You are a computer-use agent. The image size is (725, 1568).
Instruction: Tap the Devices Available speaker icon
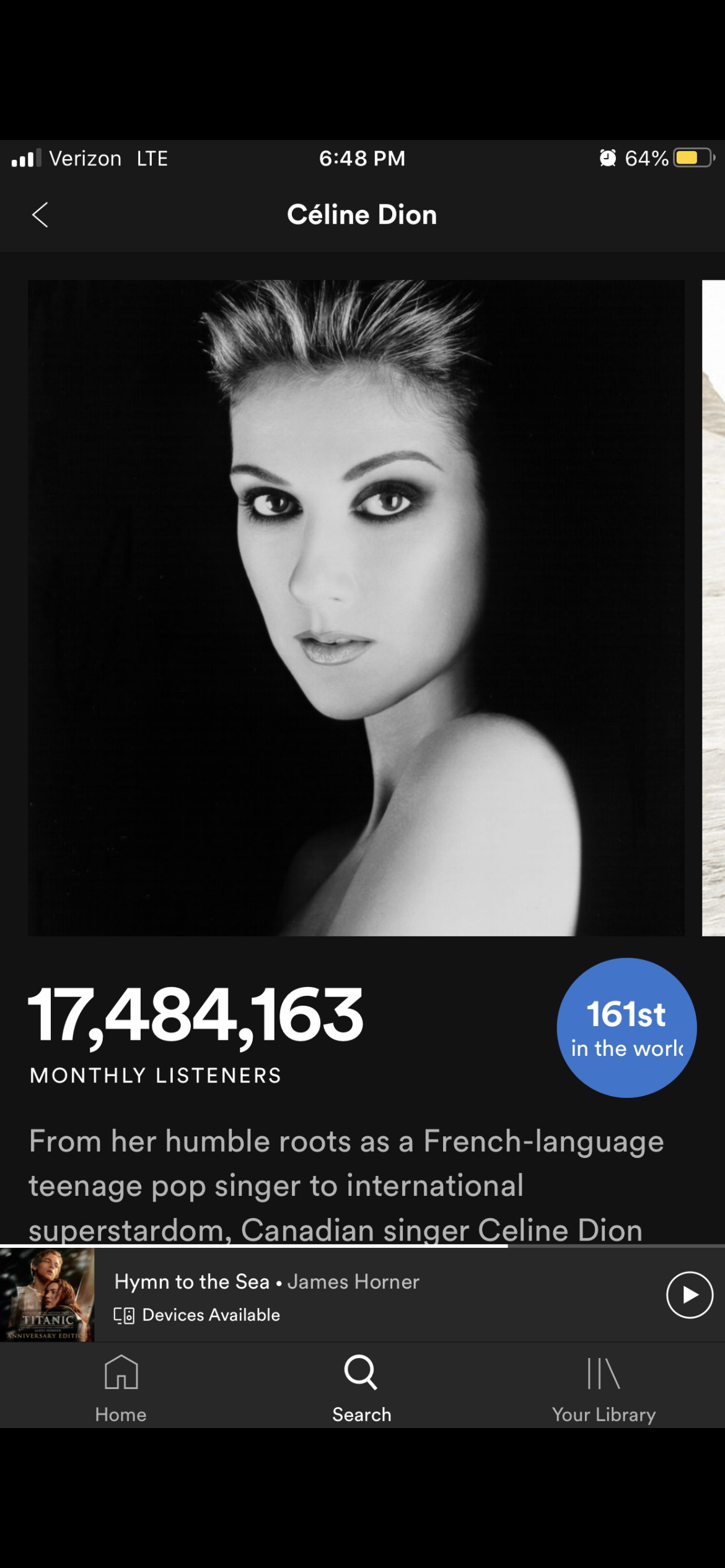tap(124, 1315)
